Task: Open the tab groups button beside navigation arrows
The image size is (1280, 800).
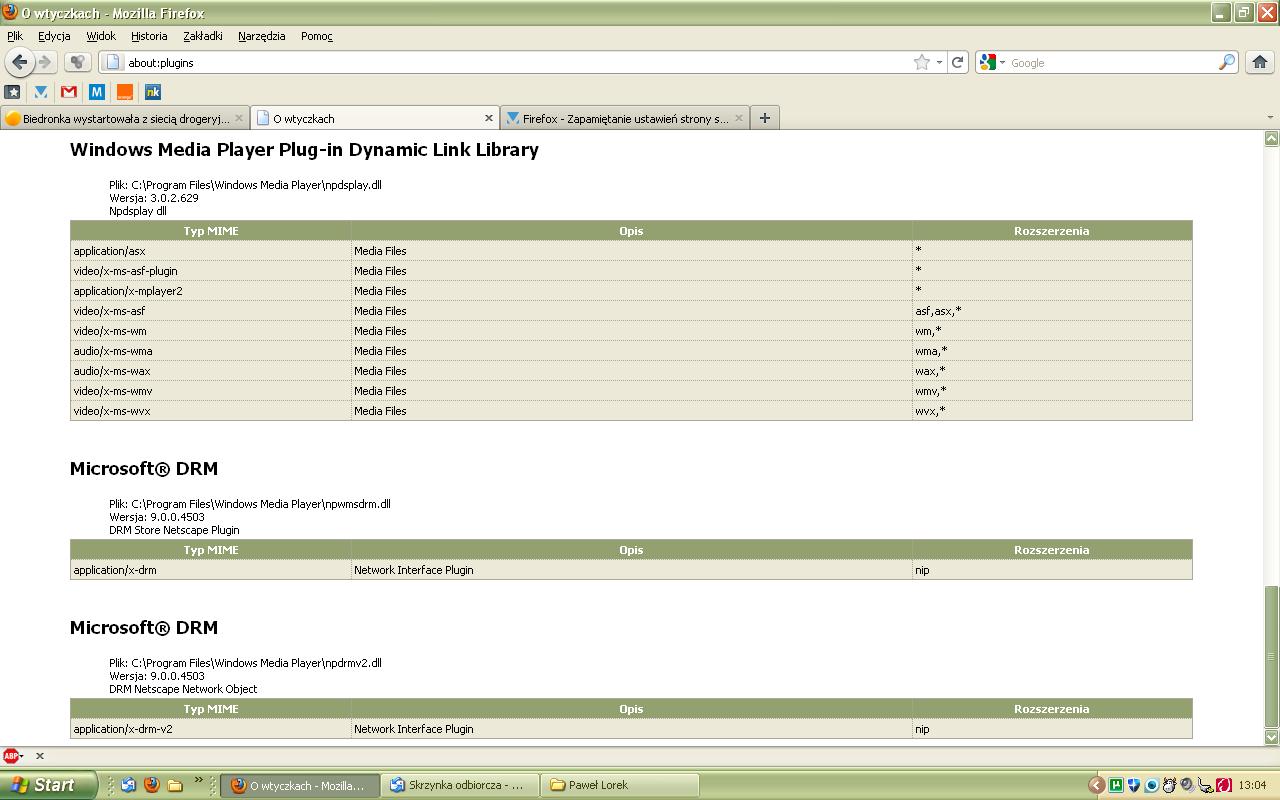Action: coord(77,62)
